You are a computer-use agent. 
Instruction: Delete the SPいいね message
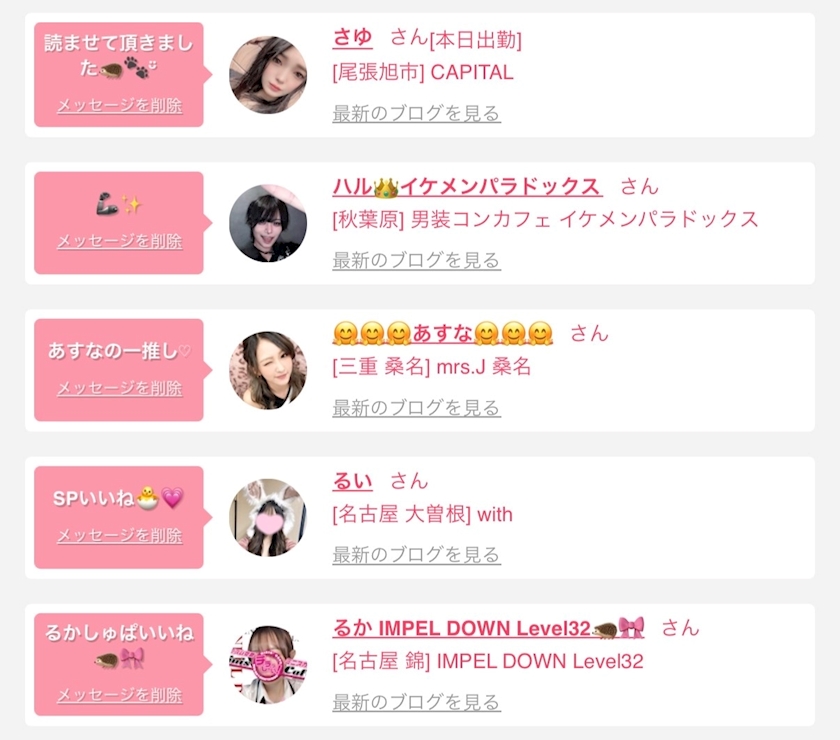coord(119,535)
